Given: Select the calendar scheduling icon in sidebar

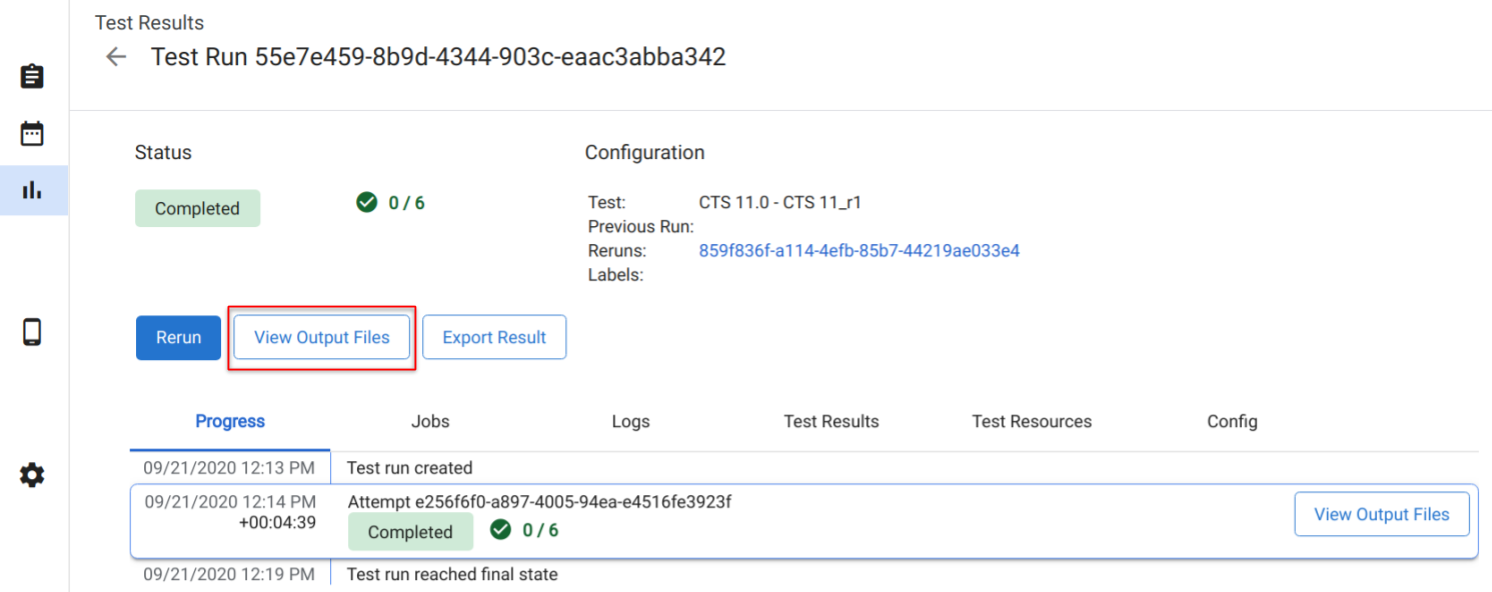Looking at the screenshot, I should [32, 133].
